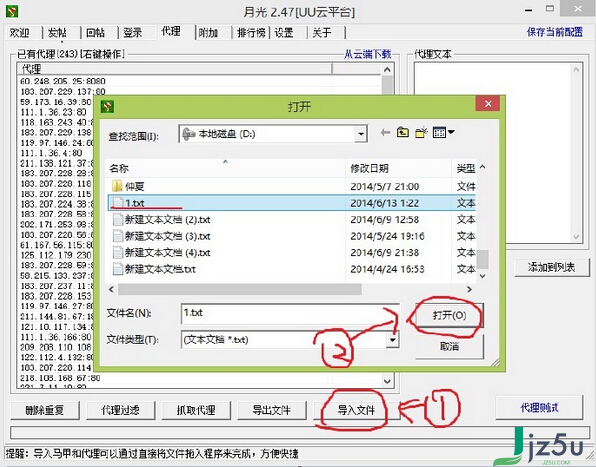The height and width of the screenshot is (467, 596).
Task: Click icon of 新建文本文档 (3).txt
Action: click(x=118, y=236)
